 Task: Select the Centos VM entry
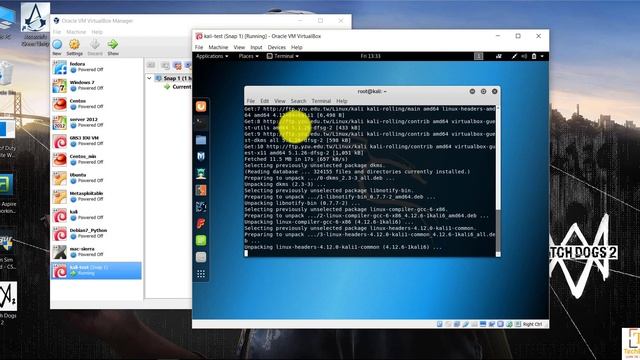pos(96,104)
